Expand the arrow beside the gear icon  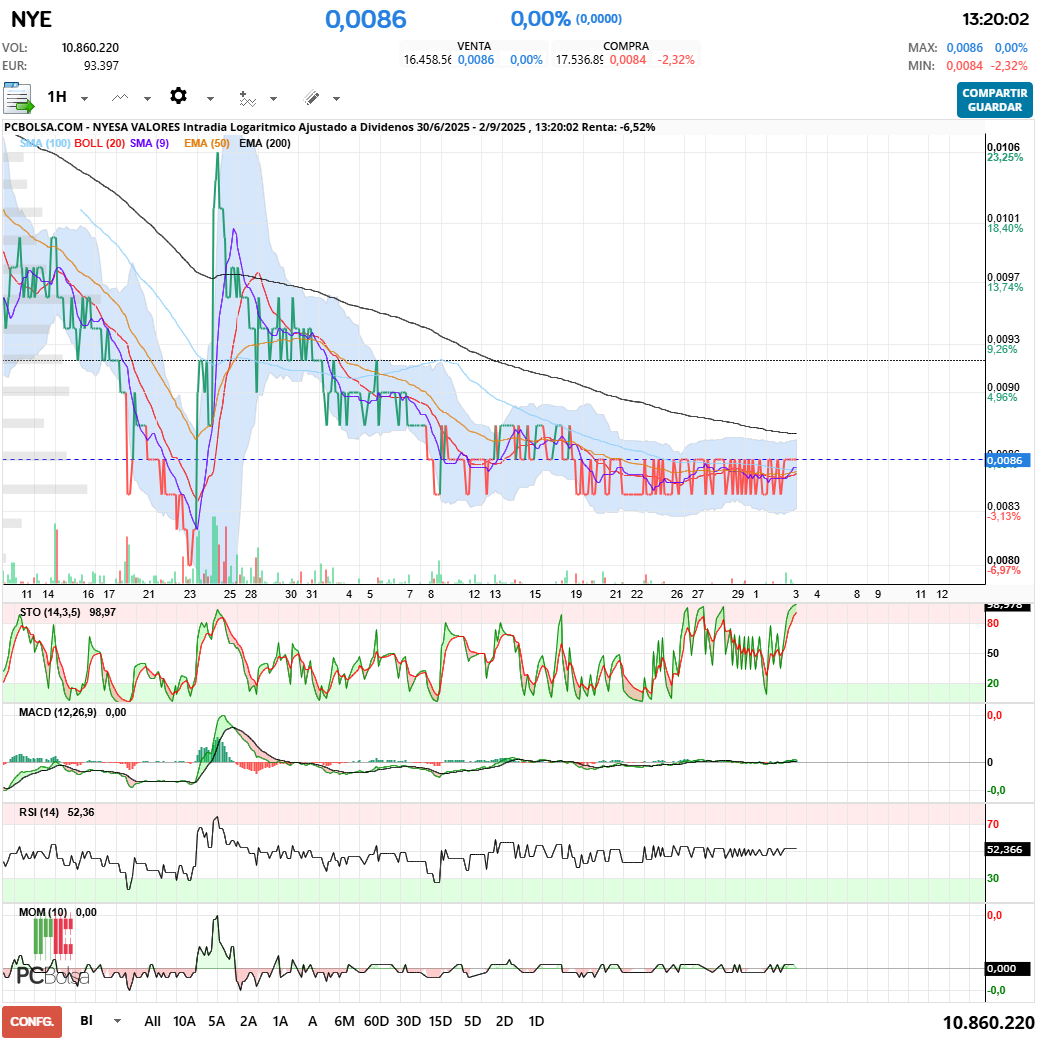(210, 99)
